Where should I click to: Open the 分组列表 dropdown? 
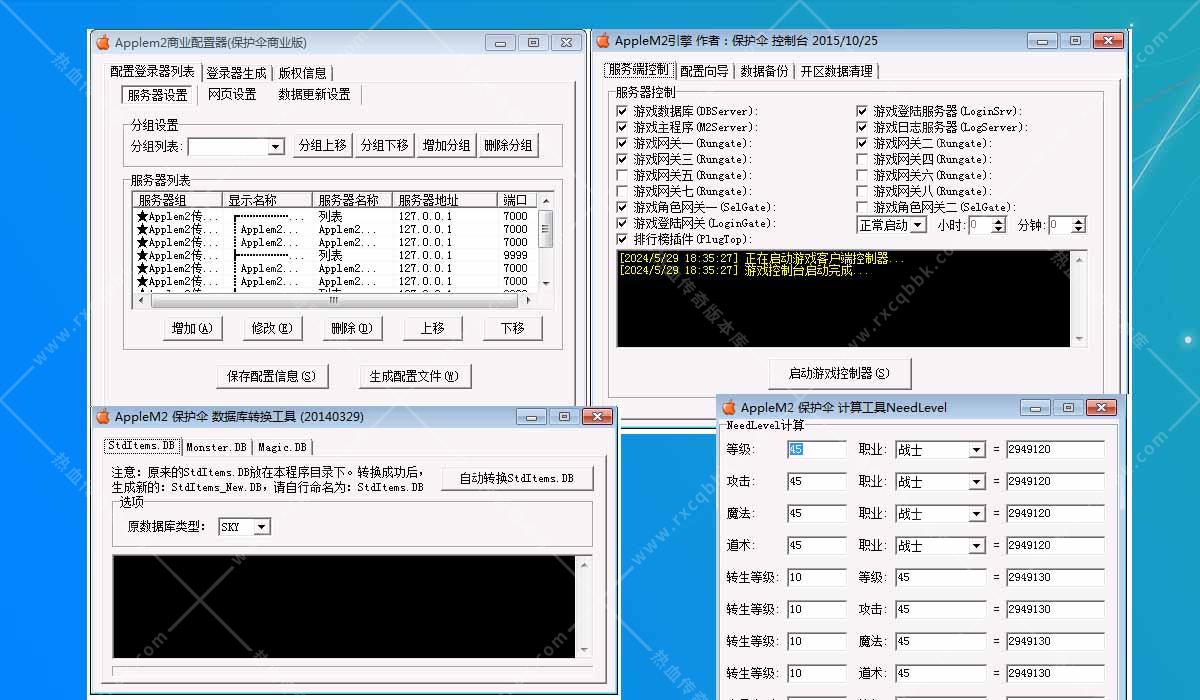pyautogui.click(x=276, y=147)
